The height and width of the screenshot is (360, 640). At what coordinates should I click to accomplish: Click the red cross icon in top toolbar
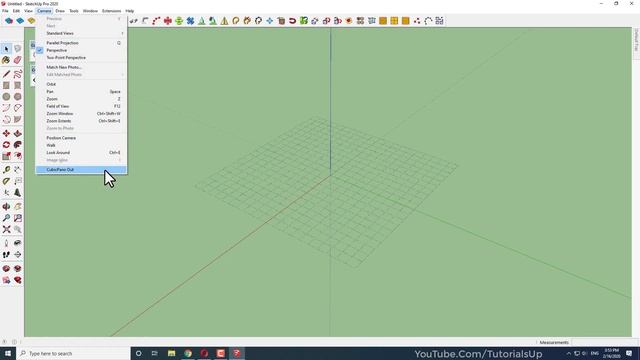pyautogui.click(x=167, y=21)
